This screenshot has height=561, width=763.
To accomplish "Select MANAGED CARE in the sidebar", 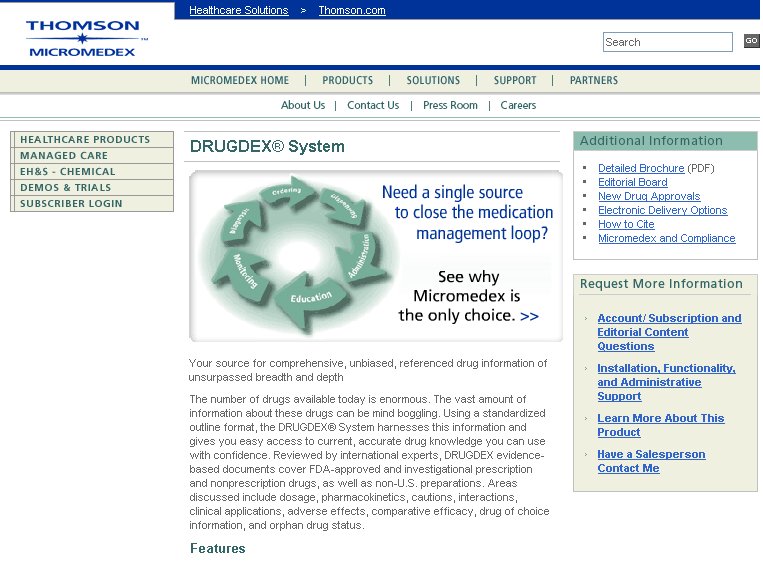I will pyautogui.click(x=92, y=156).
